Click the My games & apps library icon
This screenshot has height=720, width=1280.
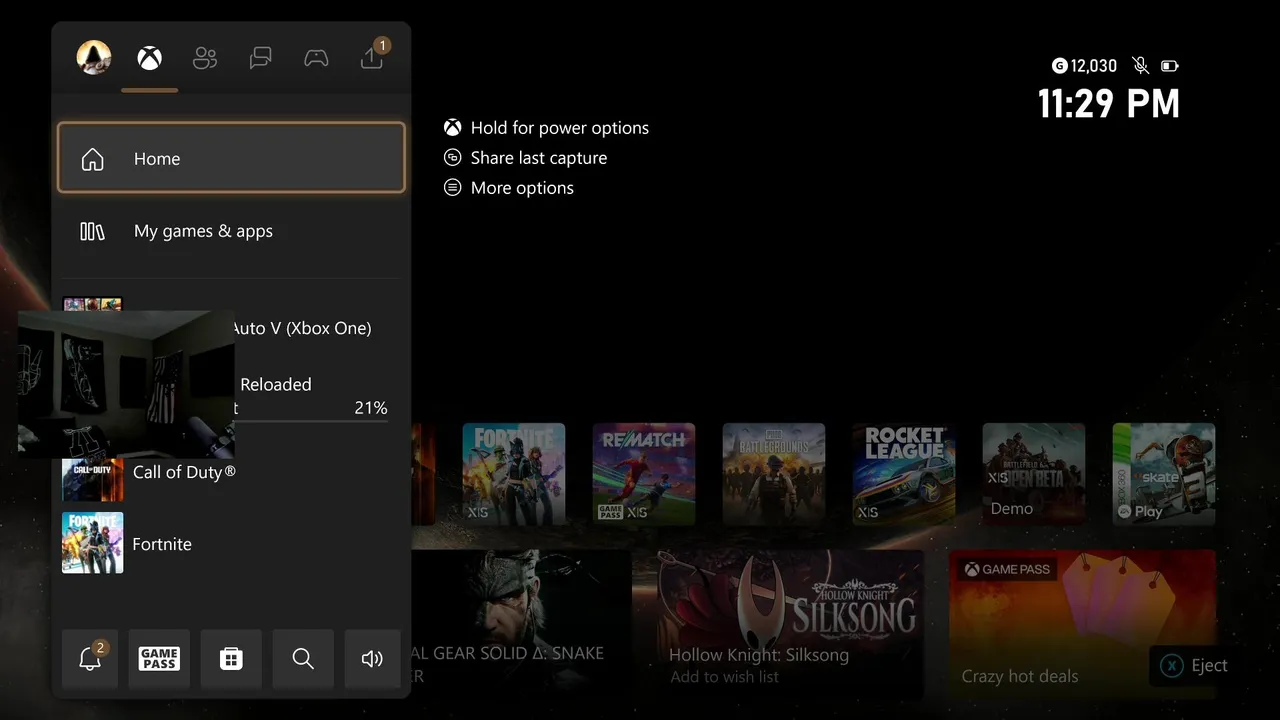tap(92, 231)
